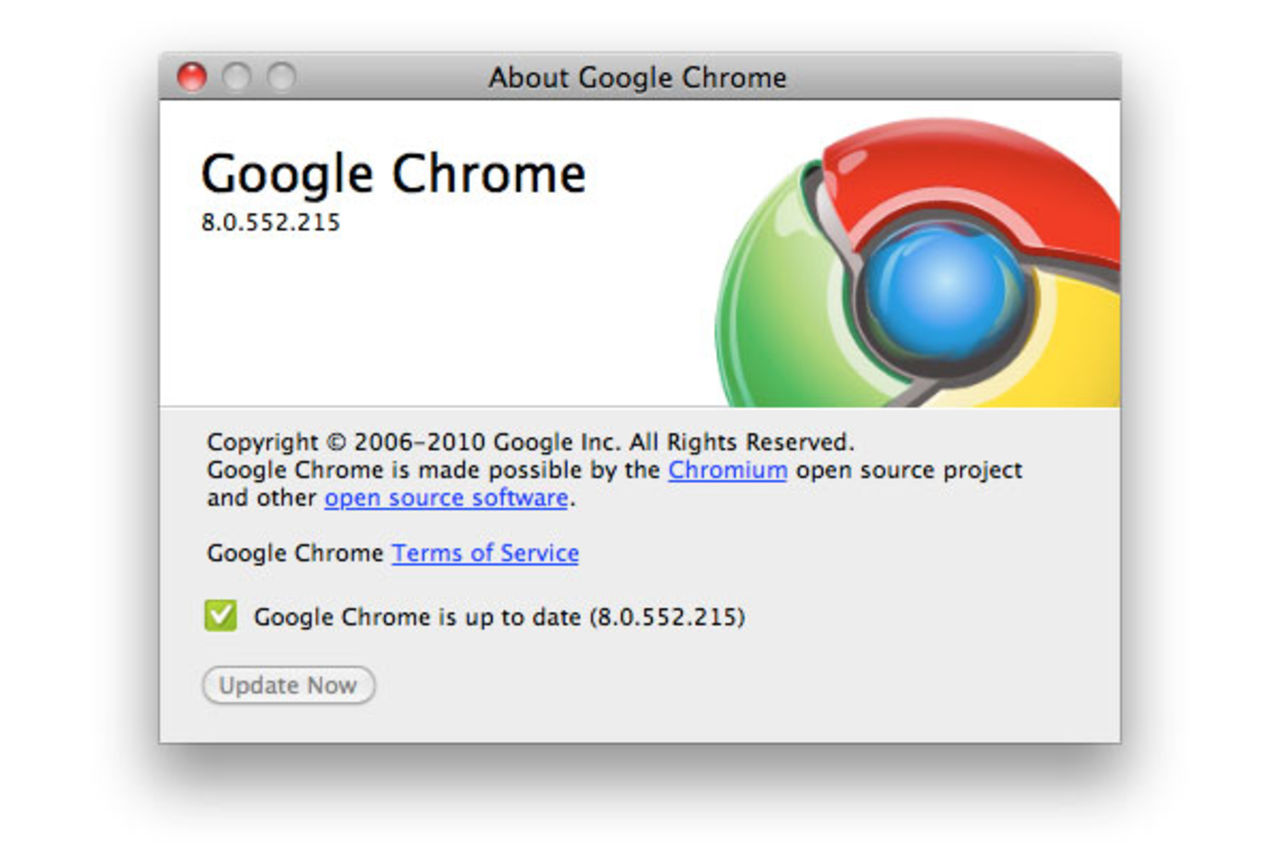Image resolution: width=1280 pixels, height=860 pixels.
Task: Open the Chromium project link
Action: tap(727, 470)
